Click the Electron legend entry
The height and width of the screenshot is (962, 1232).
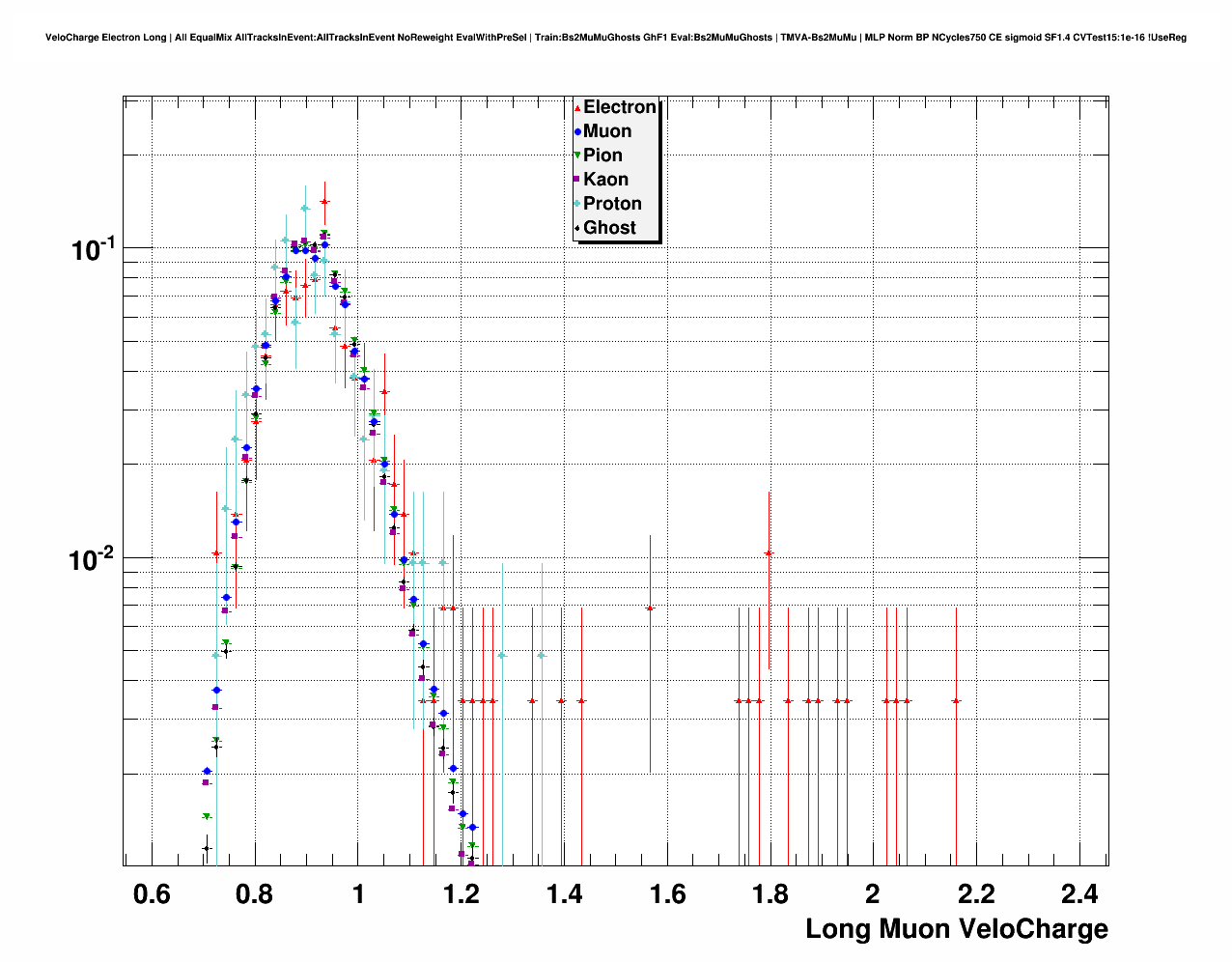pyautogui.click(x=615, y=107)
